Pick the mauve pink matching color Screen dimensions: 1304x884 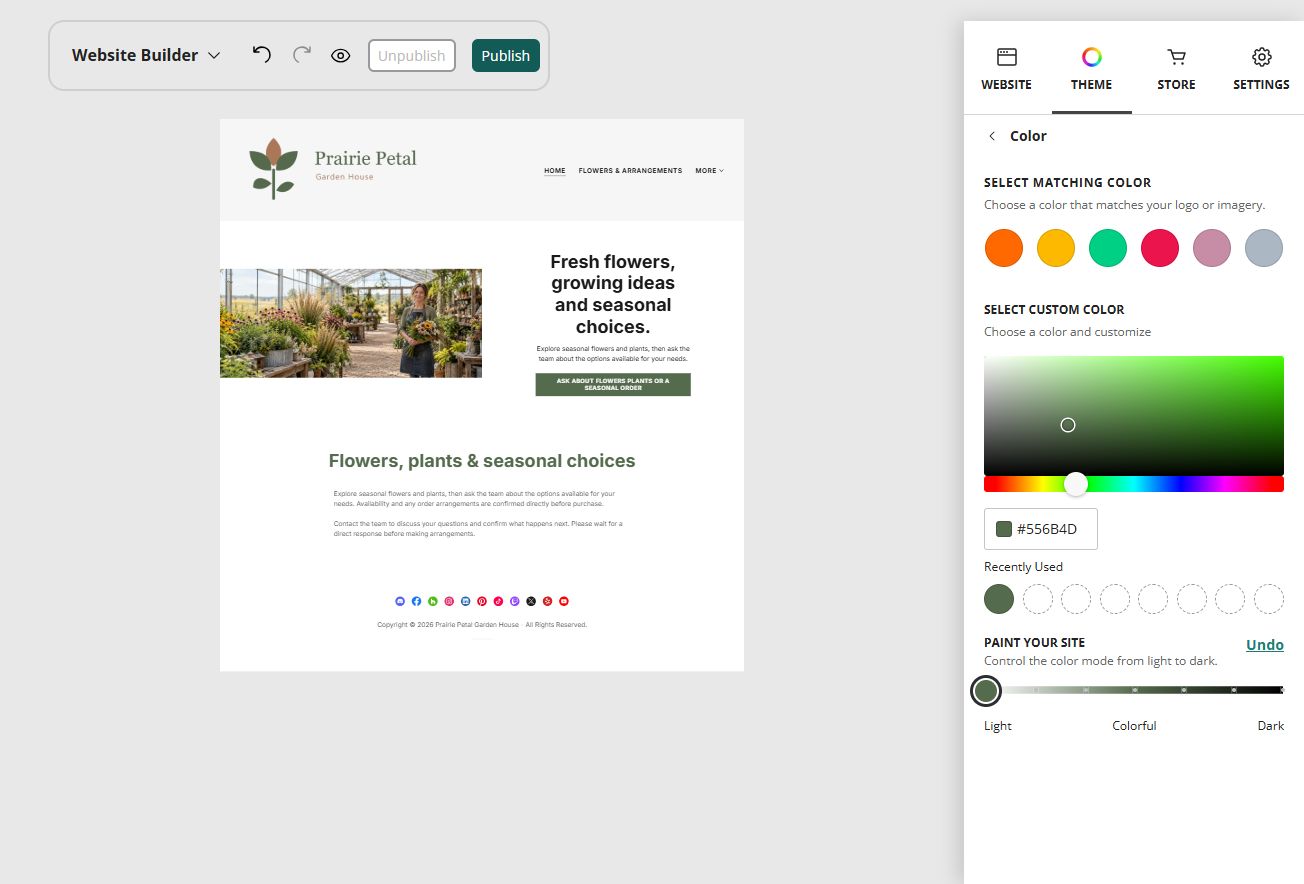click(1212, 248)
